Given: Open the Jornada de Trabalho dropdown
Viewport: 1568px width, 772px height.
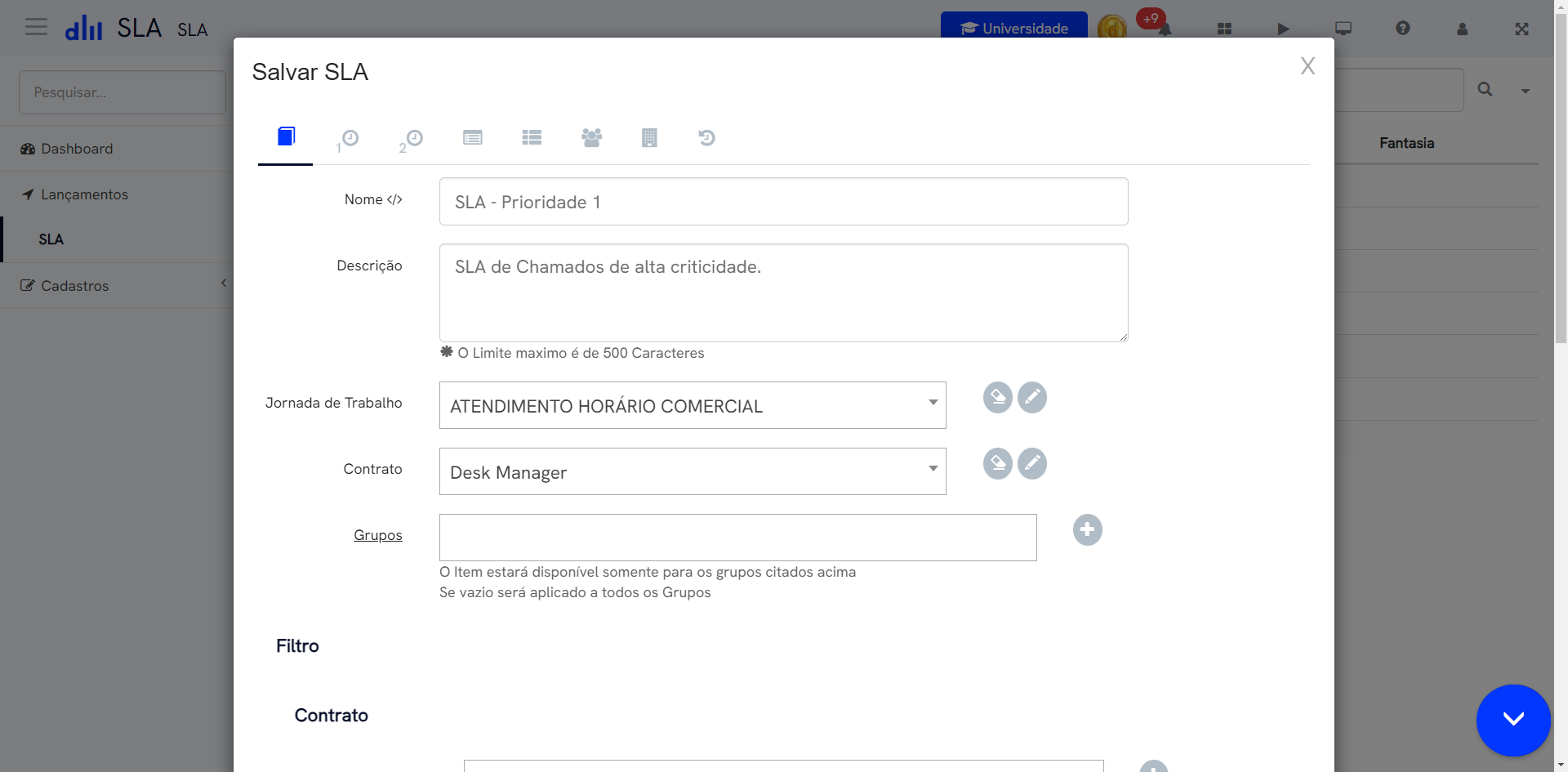Looking at the screenshot, I should (x=693, y=405).
